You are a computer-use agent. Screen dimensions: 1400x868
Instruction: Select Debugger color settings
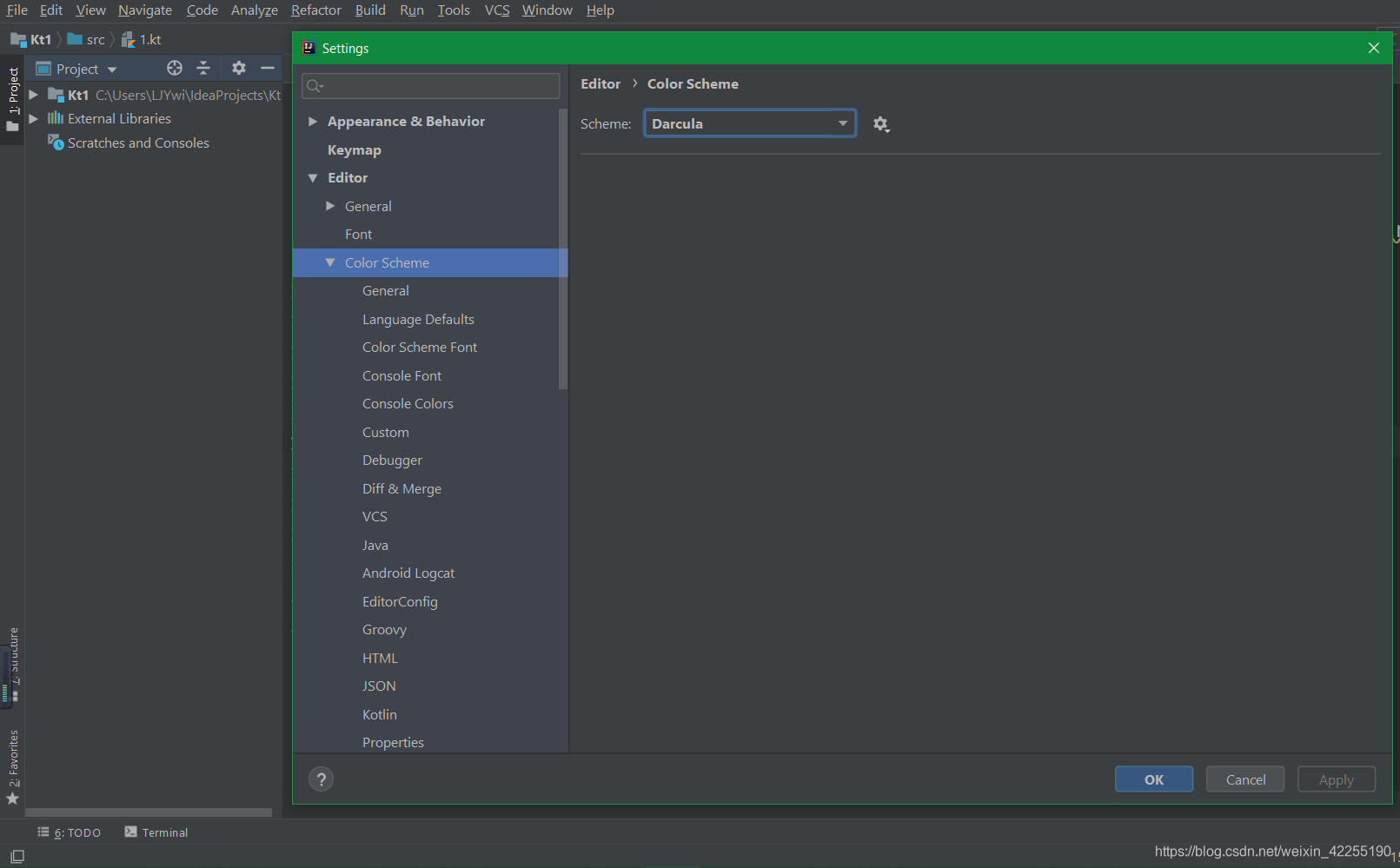[392, 461]
